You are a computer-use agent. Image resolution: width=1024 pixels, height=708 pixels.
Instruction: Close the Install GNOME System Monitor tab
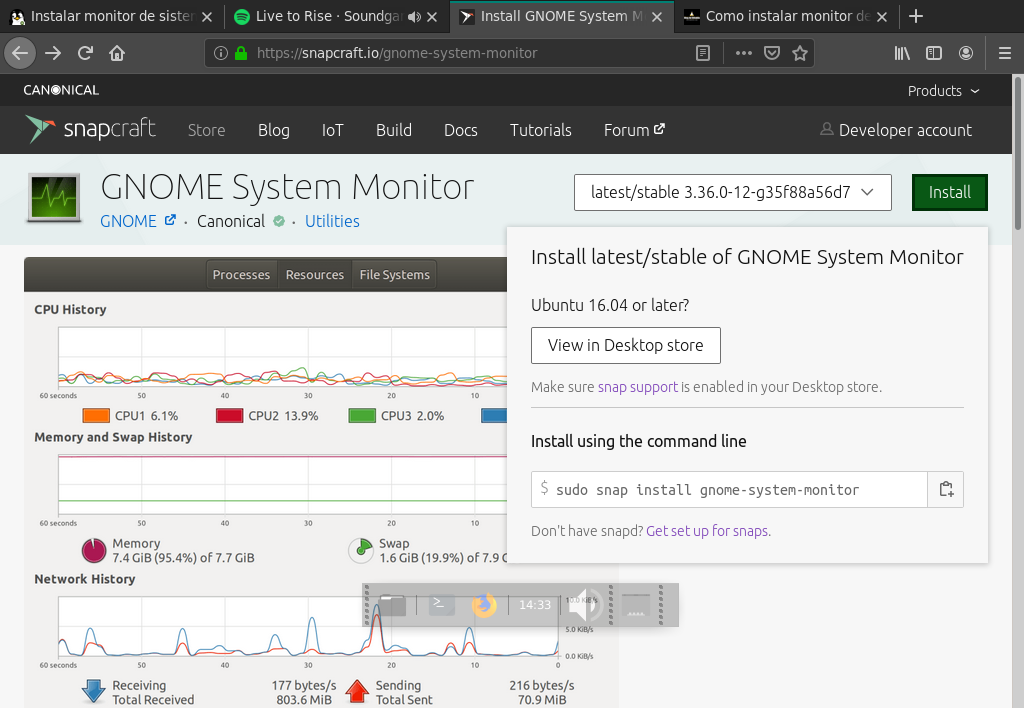657,17
